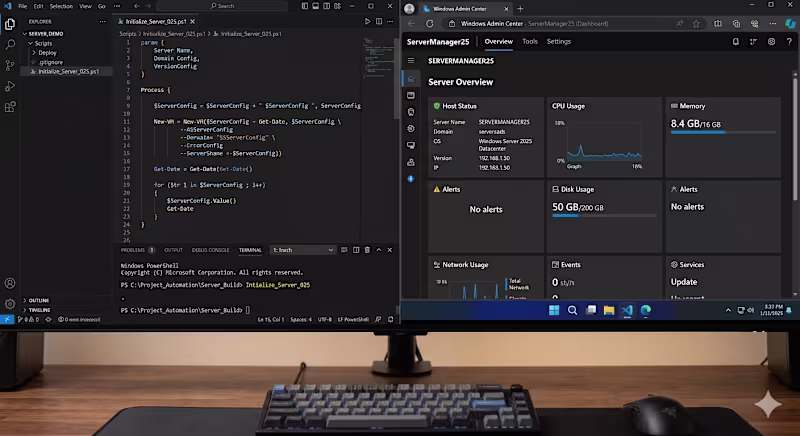This screenshot has width=800, height=436.
Task: Expand the OUTLINE section
Action: point(36,300)
